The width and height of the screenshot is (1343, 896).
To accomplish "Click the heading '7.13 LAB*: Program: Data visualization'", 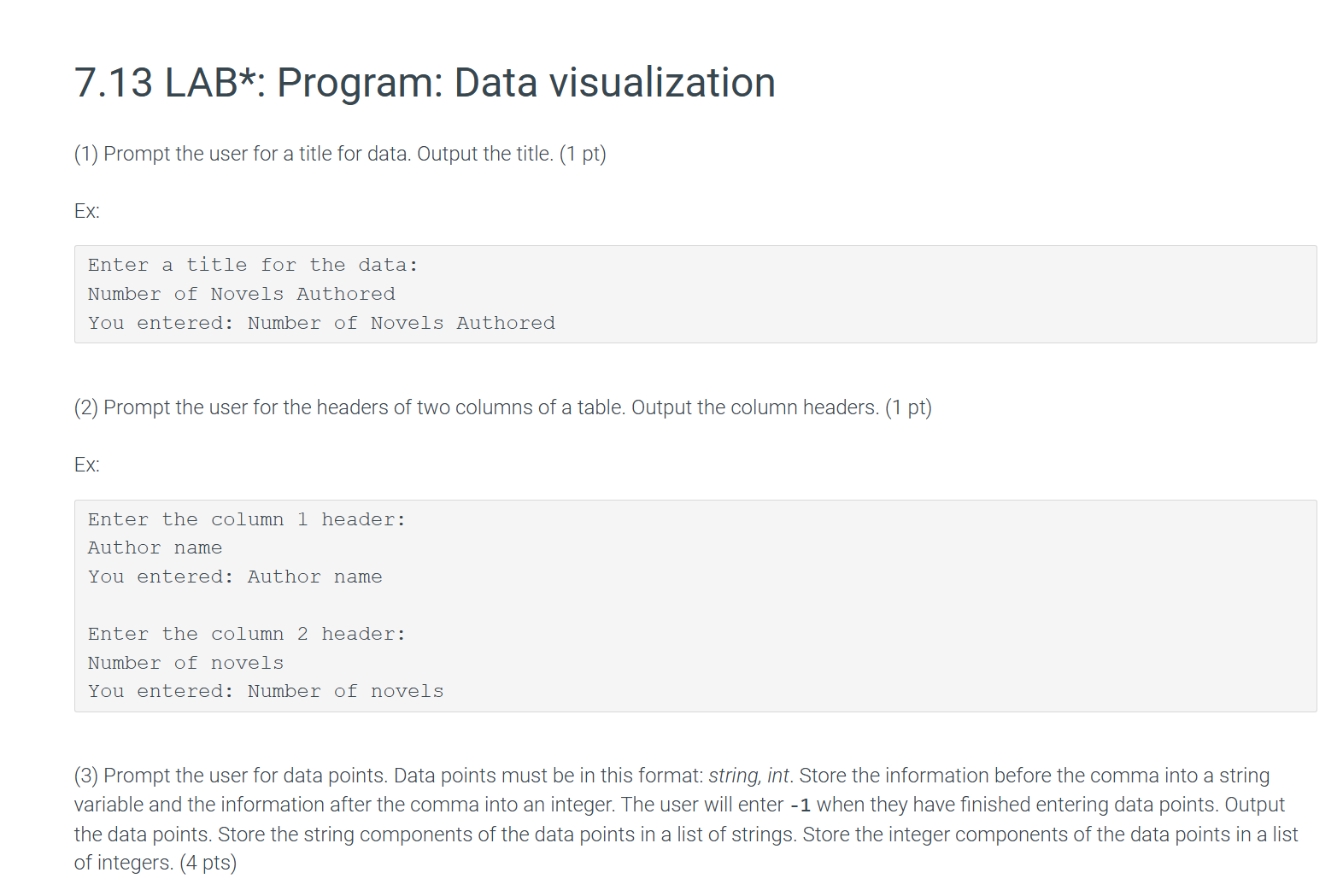I will pos(425,83).
